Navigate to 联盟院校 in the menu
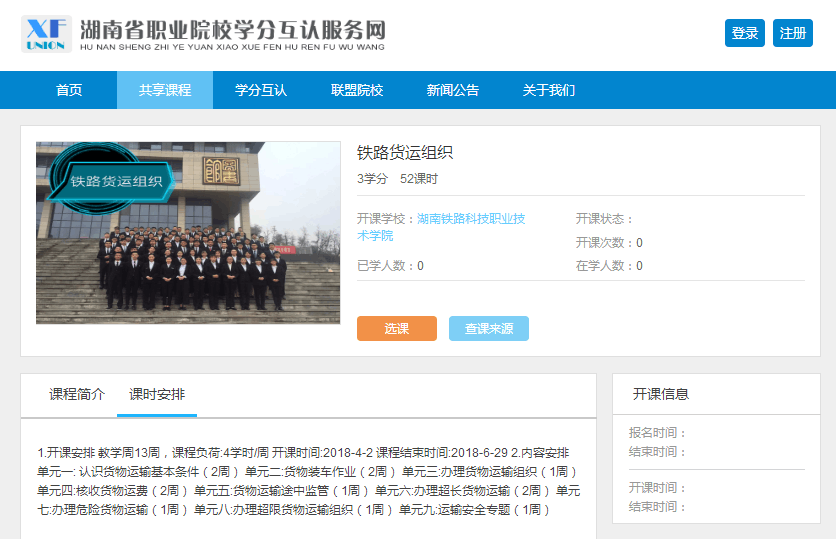The image size is (836, 539). (357, 90)
